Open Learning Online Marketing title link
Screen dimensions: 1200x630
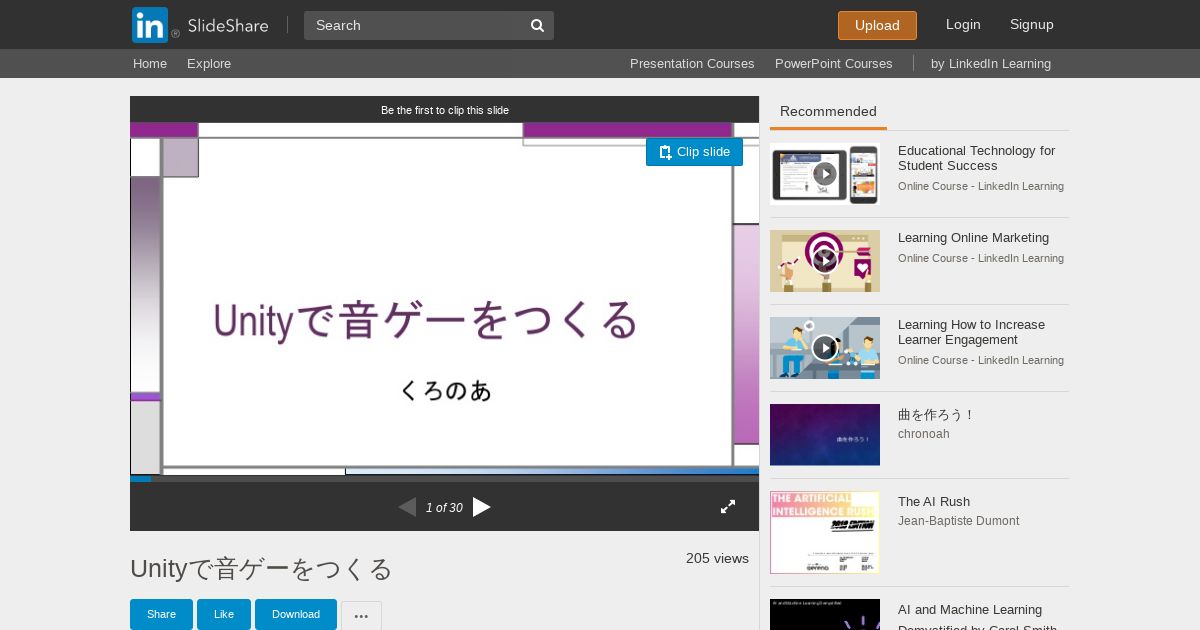click(973, 238)
